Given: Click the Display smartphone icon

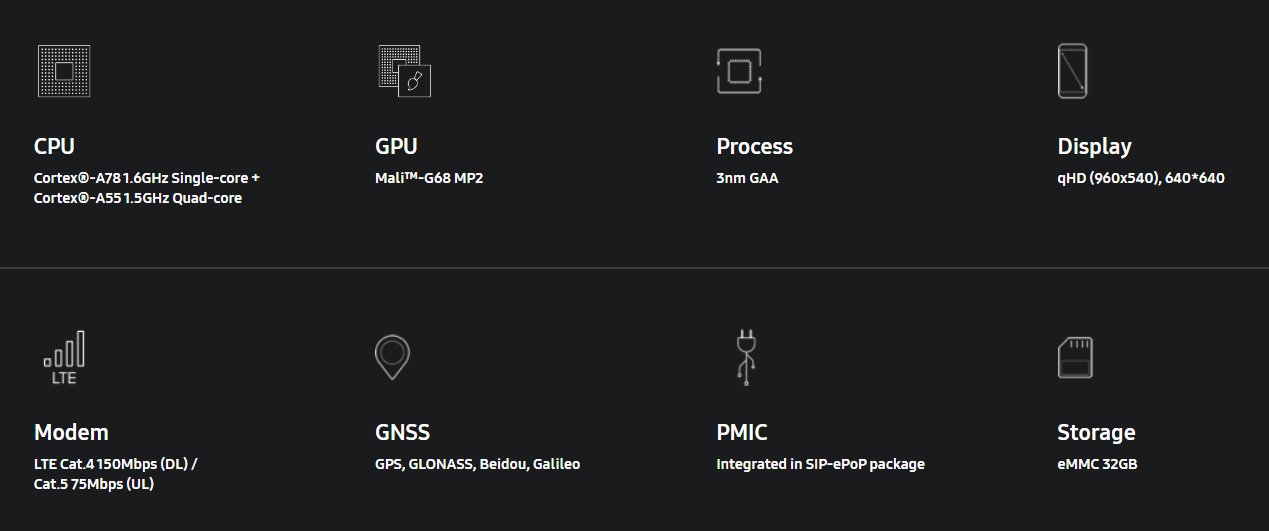Looking at the screenshot, I should point(1073,71).
